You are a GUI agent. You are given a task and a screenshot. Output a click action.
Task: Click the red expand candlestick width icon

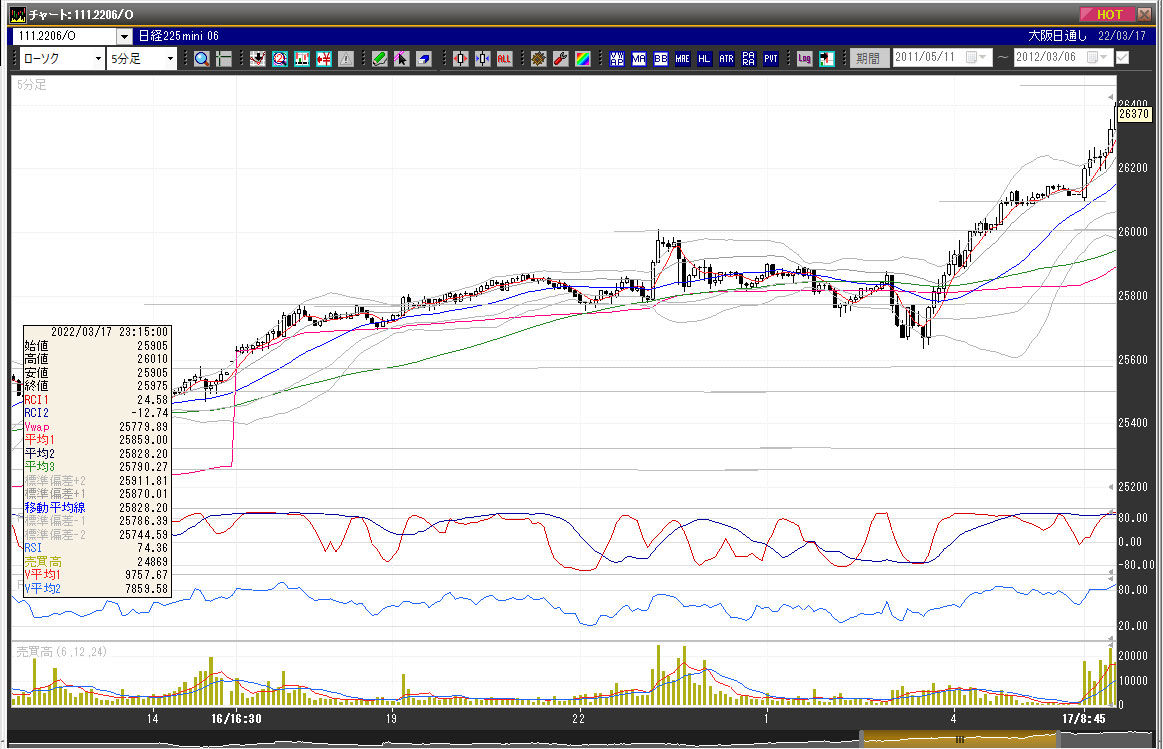coord(461,59)
